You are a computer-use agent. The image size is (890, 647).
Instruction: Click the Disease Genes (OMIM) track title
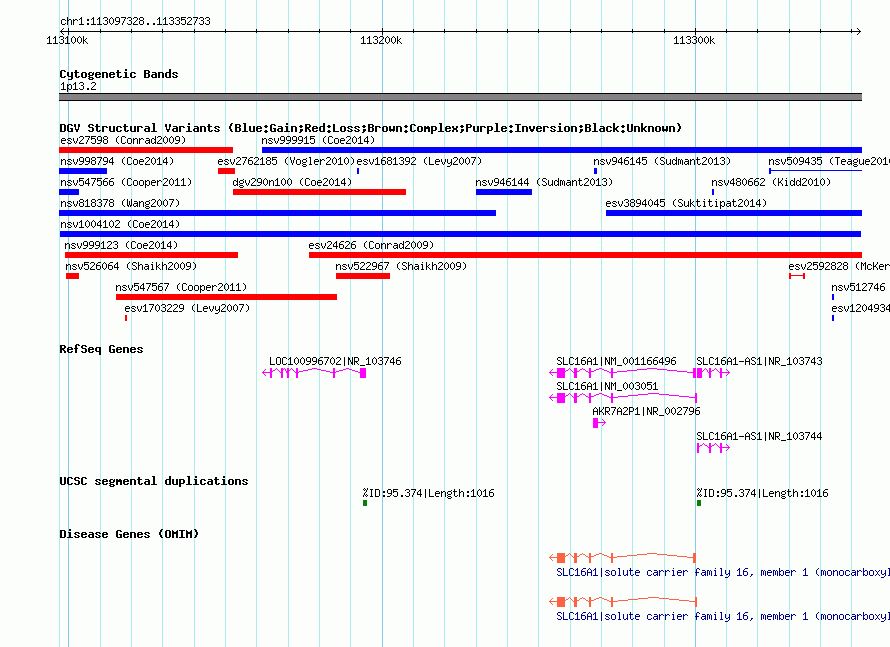tap(129, 534)
